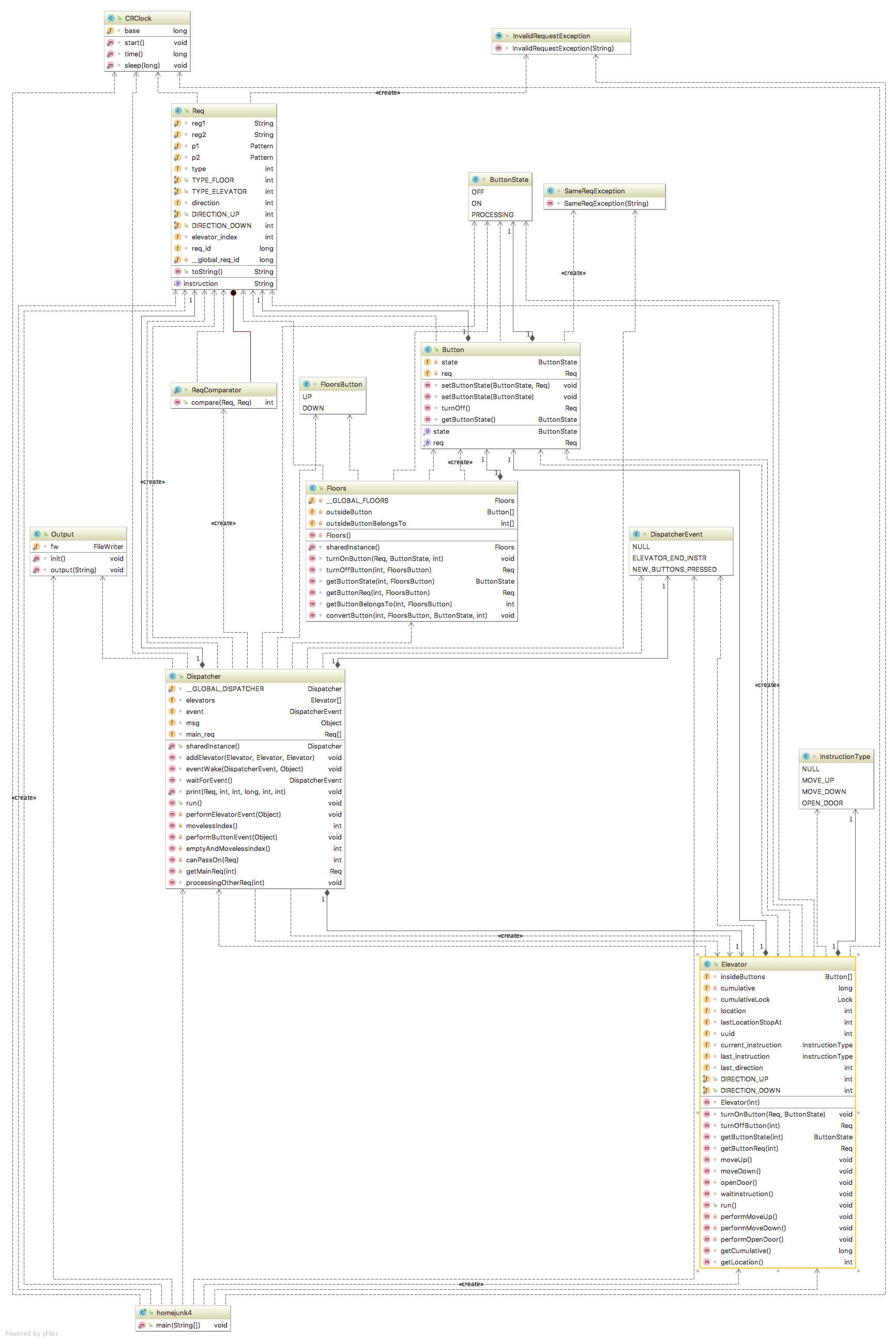
Task: Click method icon beside main(String[])
Action: [x=142, y=1325]
